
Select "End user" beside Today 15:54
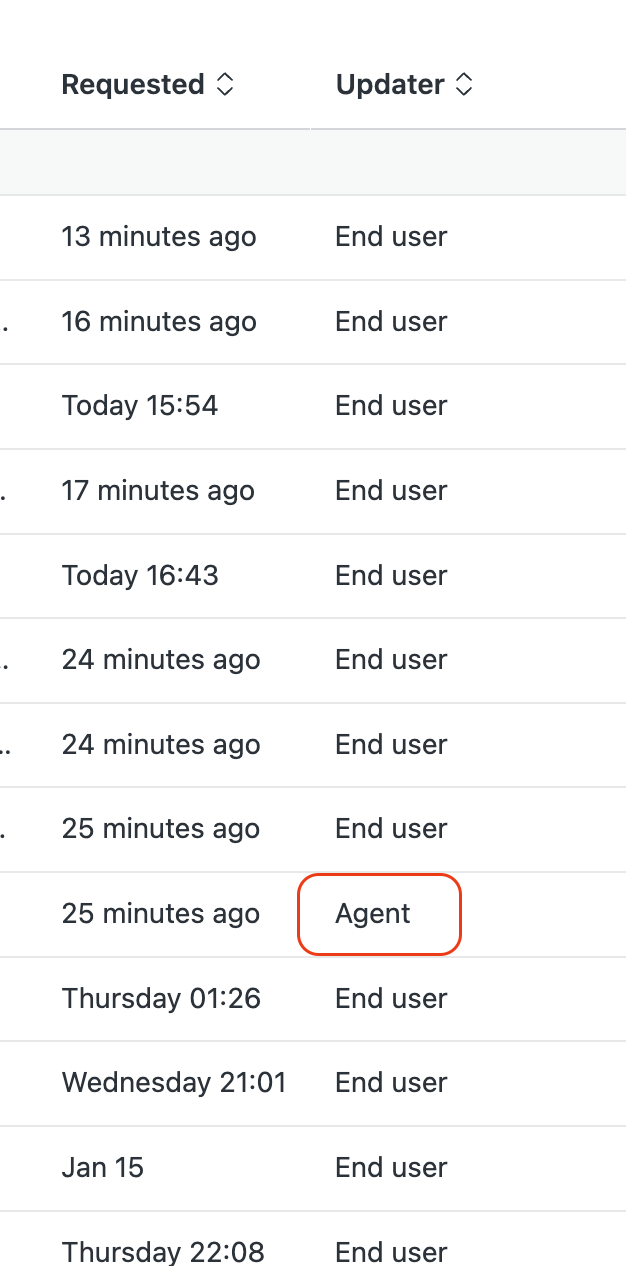click(391, 406)
